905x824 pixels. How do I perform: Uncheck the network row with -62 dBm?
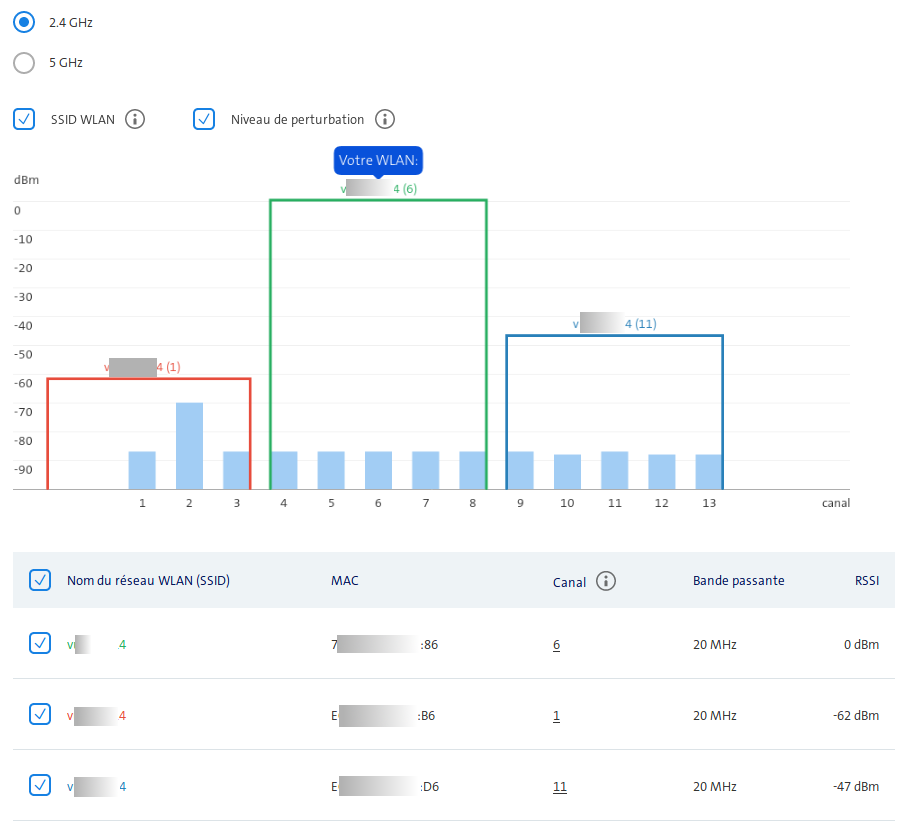[x=40, y=714]
